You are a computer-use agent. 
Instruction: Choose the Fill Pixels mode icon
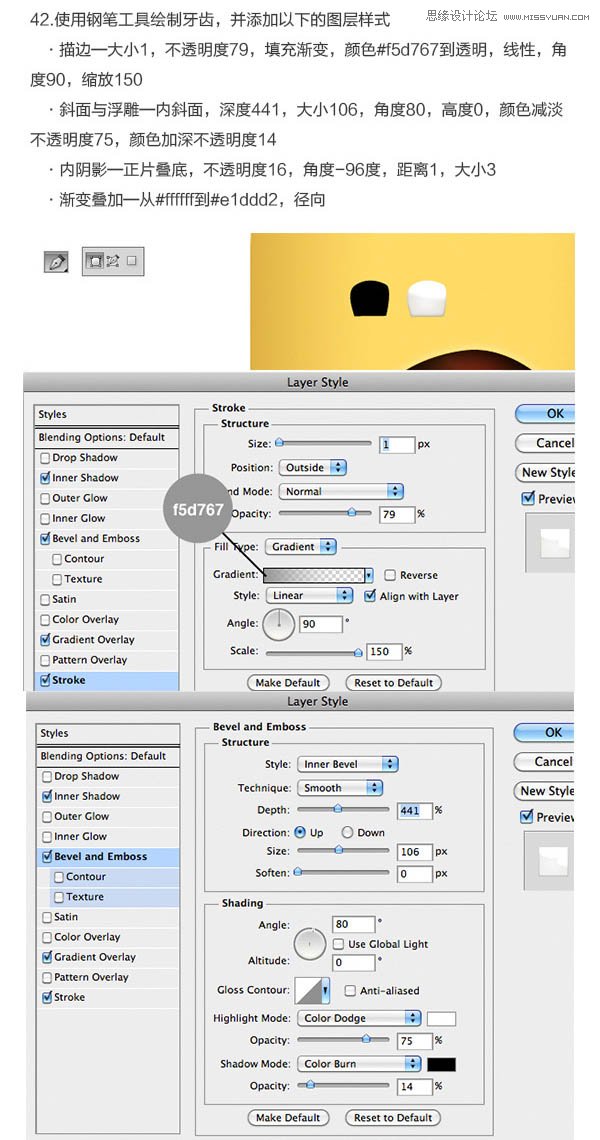(x=132, y=260)
